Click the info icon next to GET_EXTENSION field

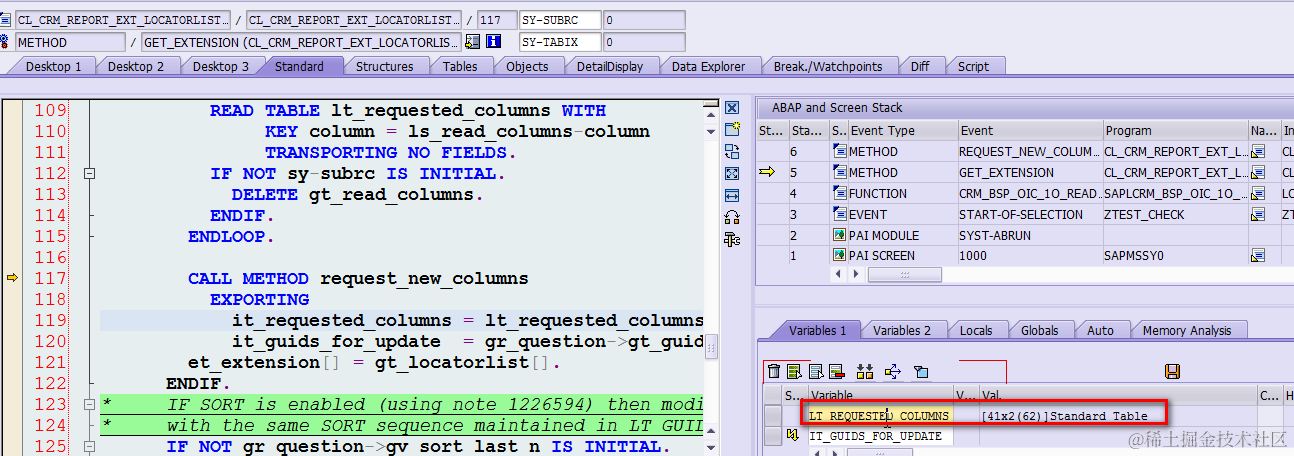pyautogui.click(x=493, y=42)
